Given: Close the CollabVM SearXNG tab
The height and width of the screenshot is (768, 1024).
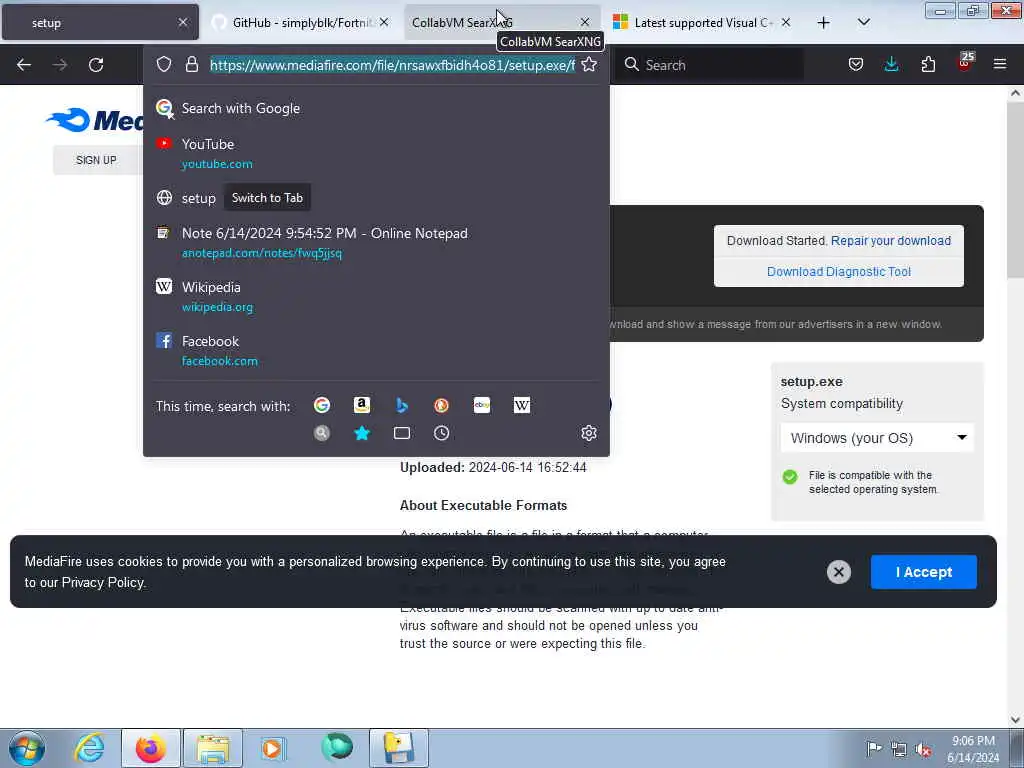Looking at the screenshot, I should pyautogui.click(x=584, y=22).
